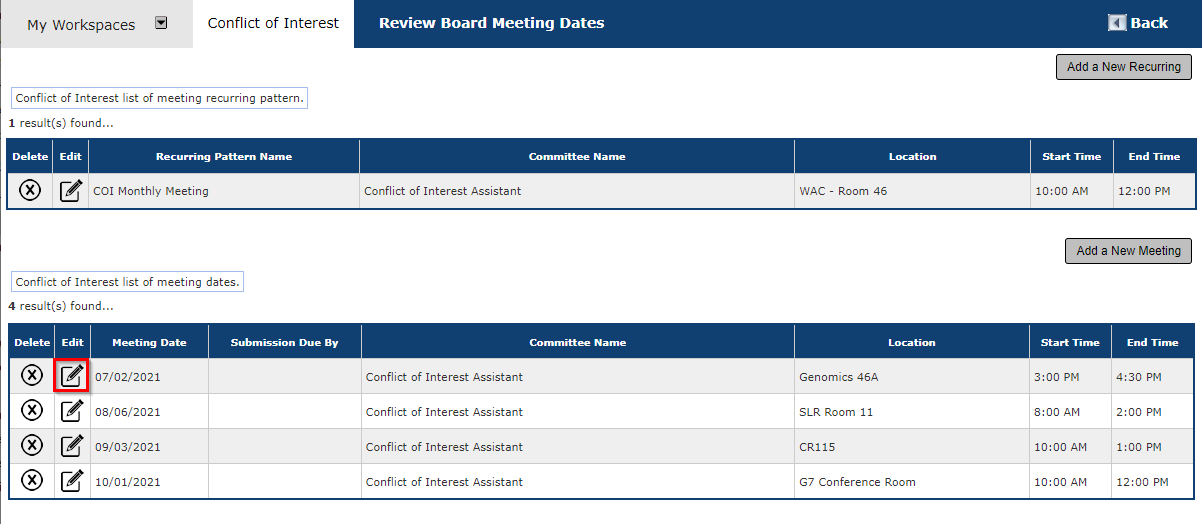
Task: Expand the My Workspaces dropdown arrow
Action: coord(161,23)
